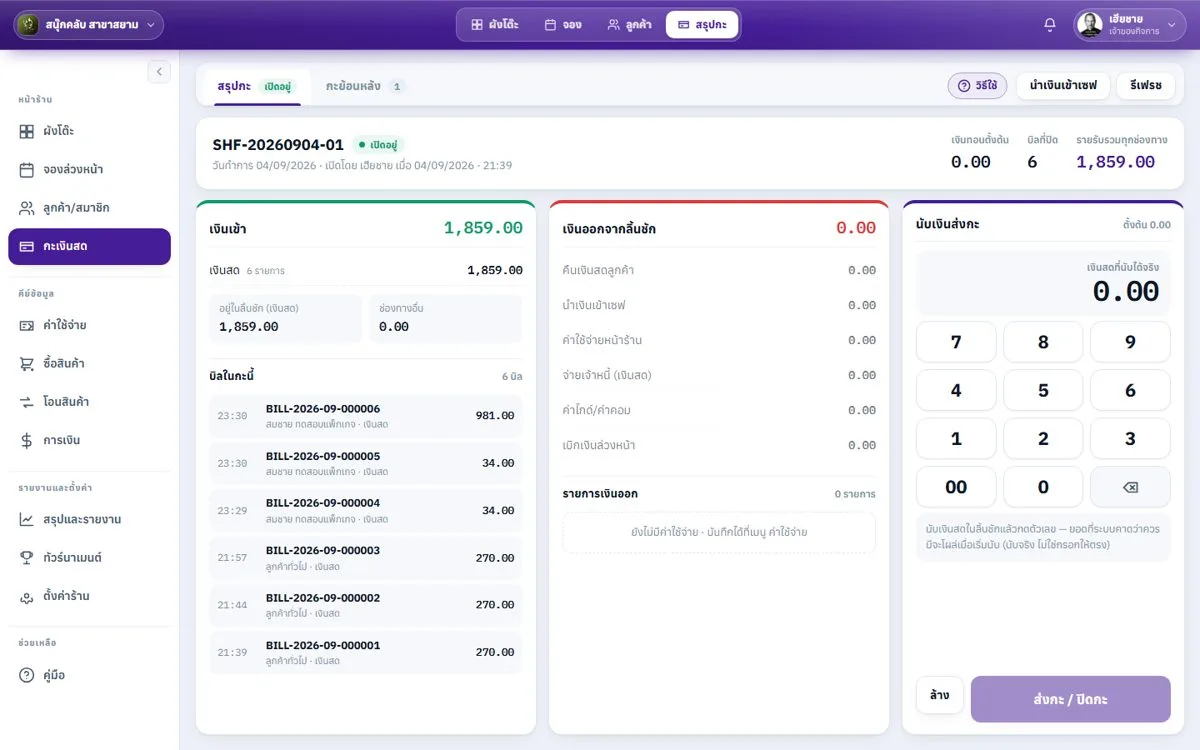
Task: Click the ล้าง clear button
Action: pyautogui.click(x=940, y=695)
